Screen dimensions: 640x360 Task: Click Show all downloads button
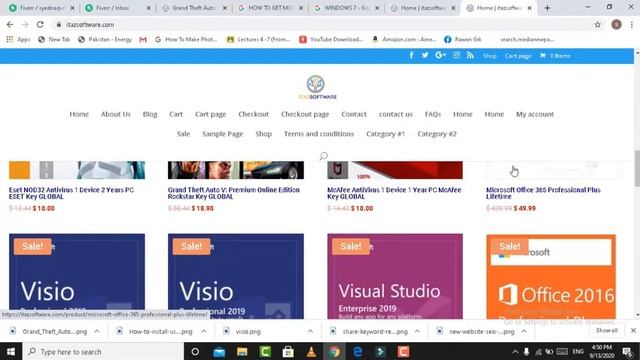tap(607, 331)
